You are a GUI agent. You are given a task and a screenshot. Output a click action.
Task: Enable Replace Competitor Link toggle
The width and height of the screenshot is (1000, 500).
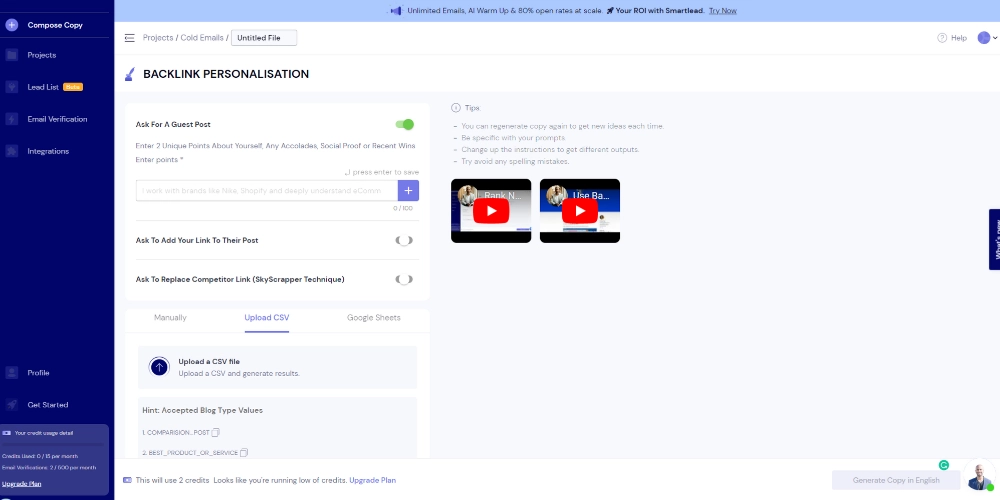point(404,279)
